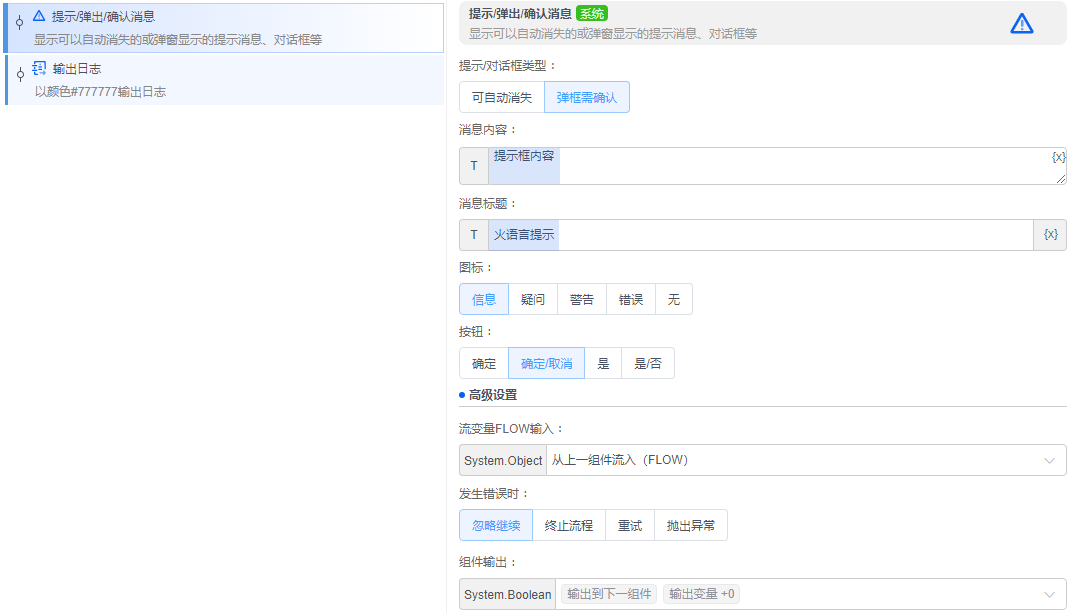This screenshot has width=1070, height=613.
Task: Click the 终止流程 error handling button
Action: (568, 524)
